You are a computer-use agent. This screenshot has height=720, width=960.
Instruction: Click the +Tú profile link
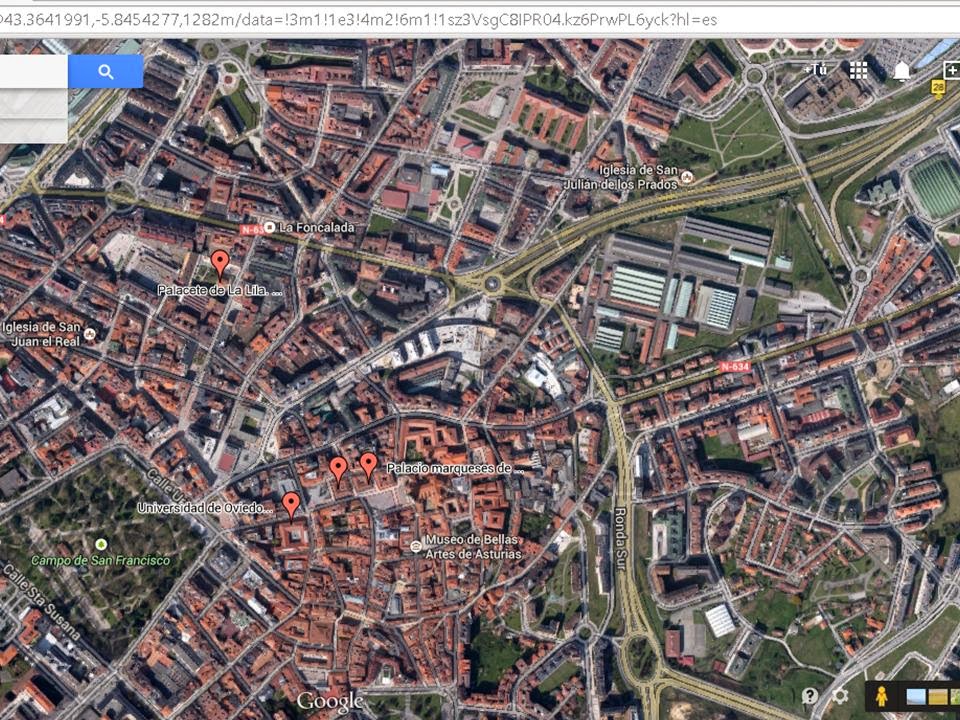point(816,70)
